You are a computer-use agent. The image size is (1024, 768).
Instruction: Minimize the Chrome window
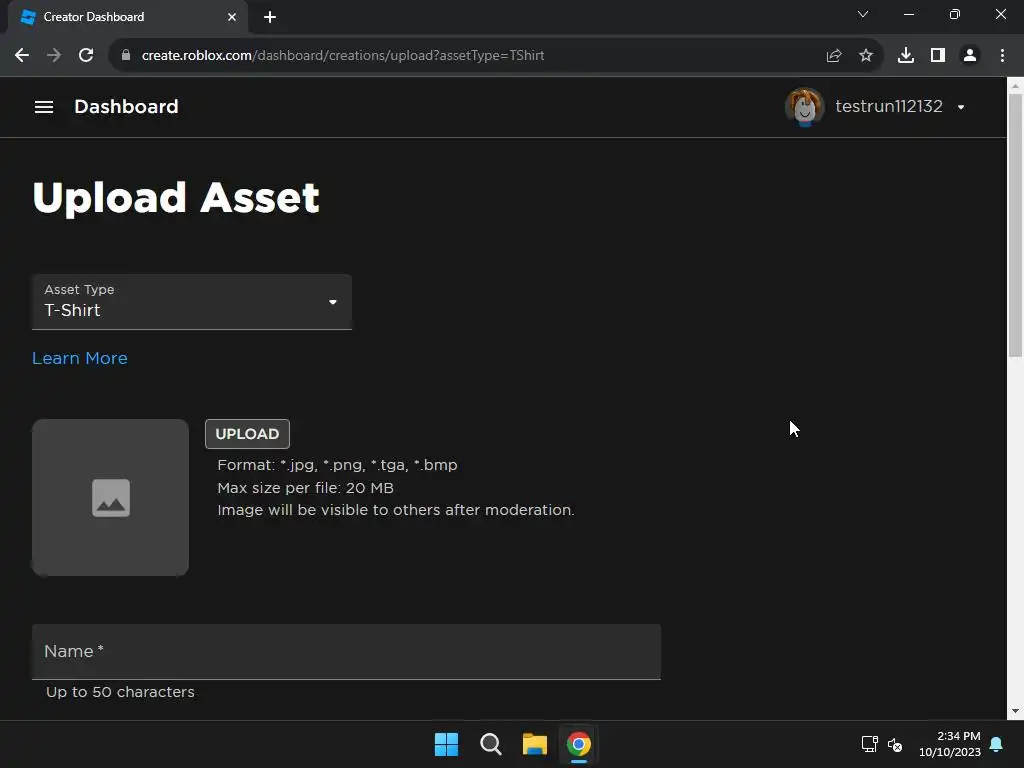click(909, 14)
